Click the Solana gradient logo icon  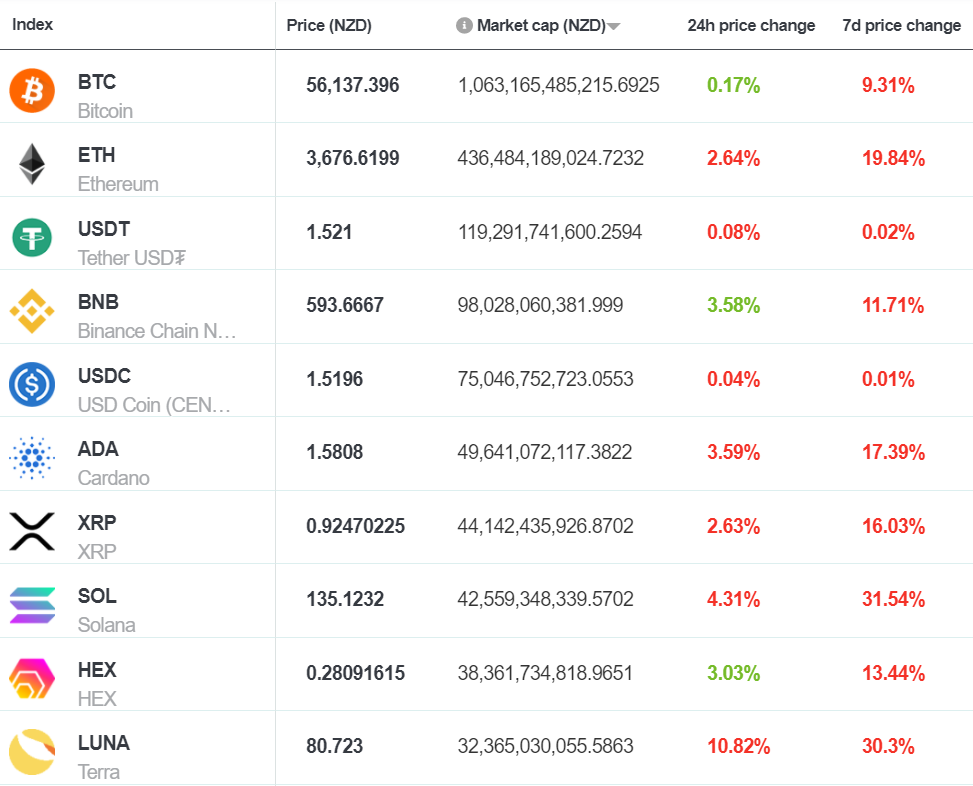pos(32,605)
